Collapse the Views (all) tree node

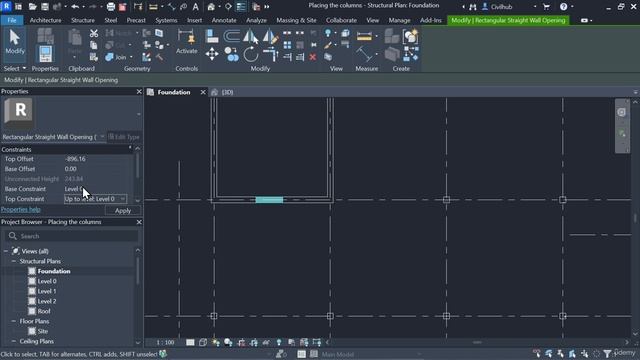6,251
